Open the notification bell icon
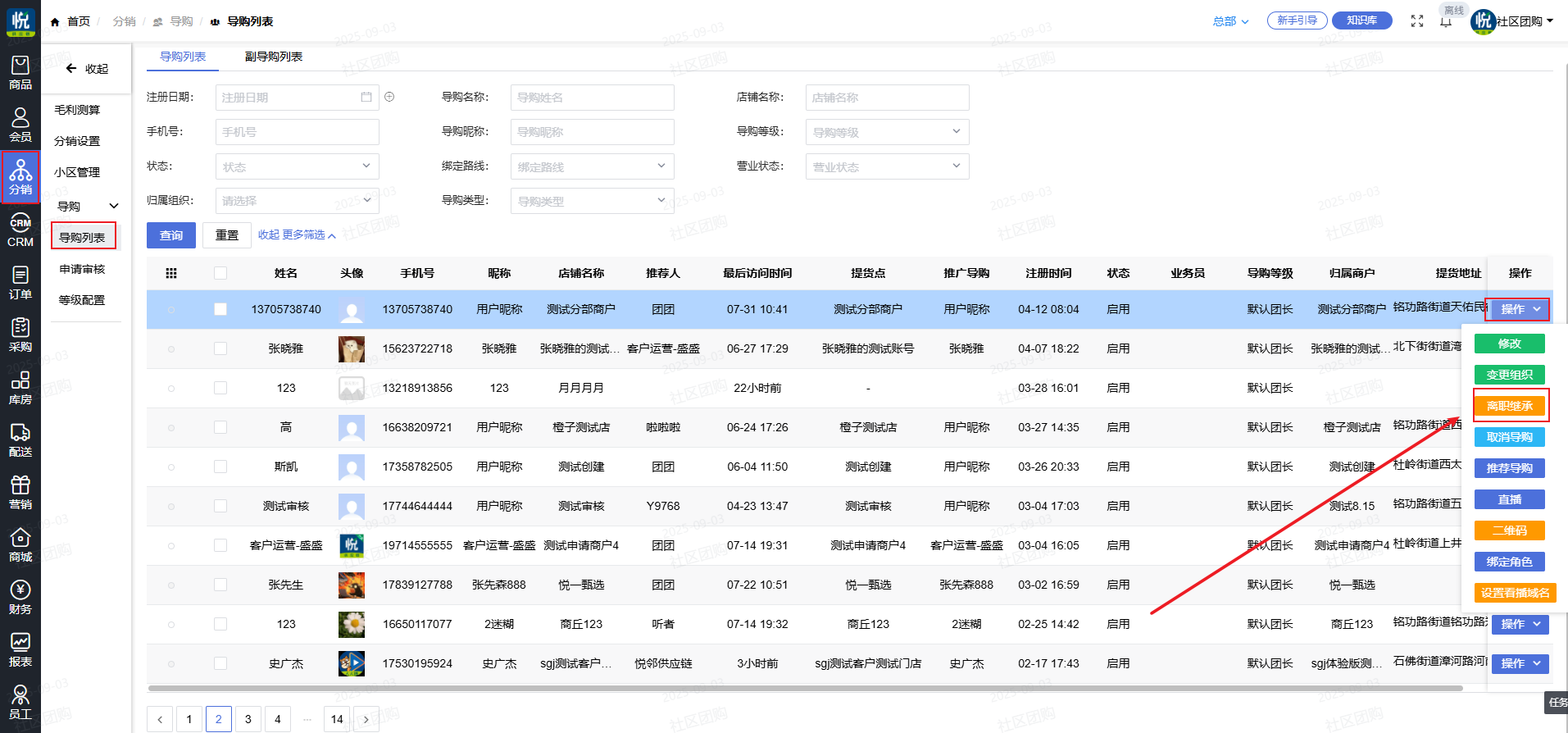Viewport: 1568px width, 733px height. 1446,22
